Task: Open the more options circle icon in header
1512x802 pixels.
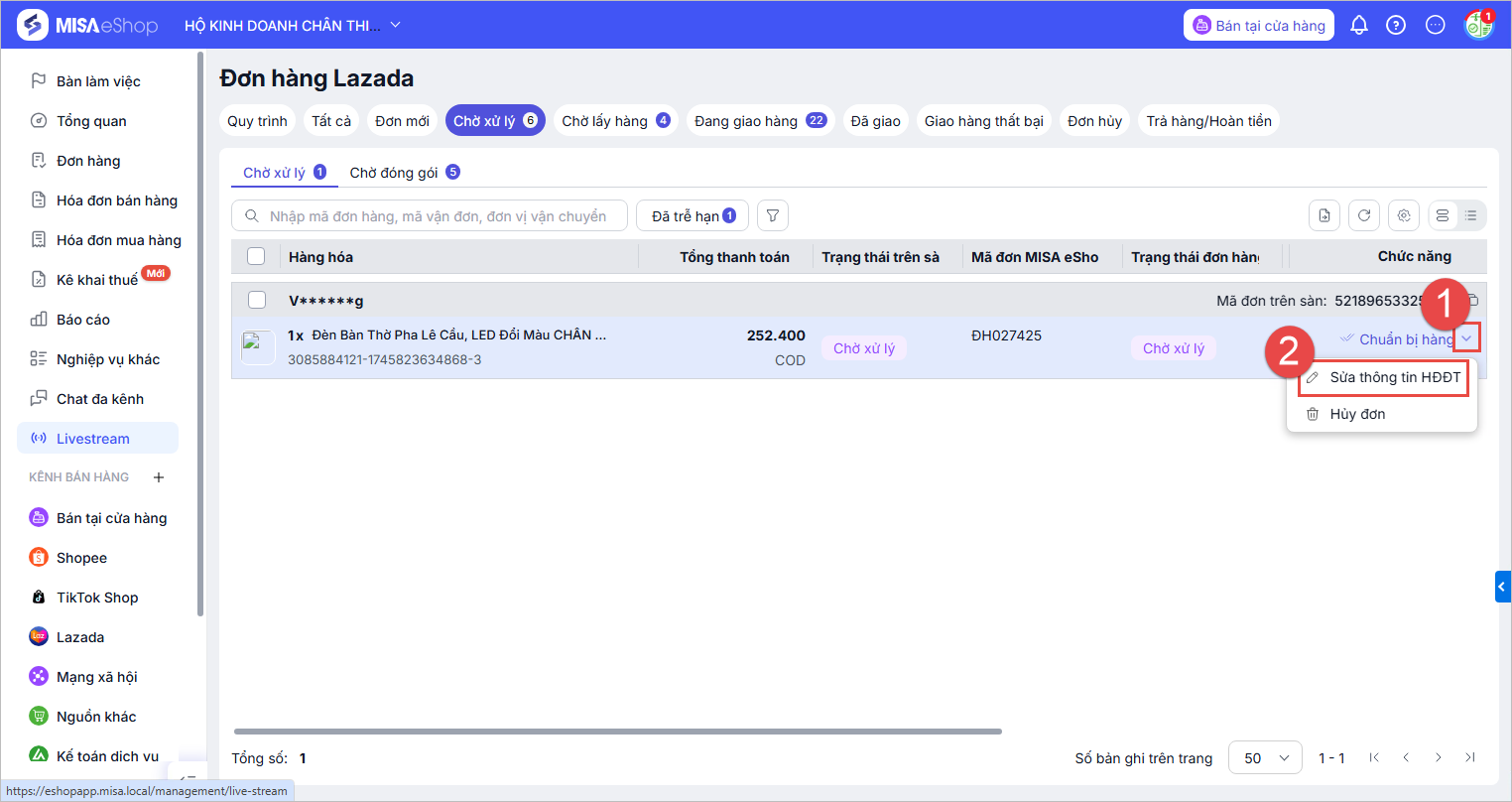Action: click(x=1436, y=25)
